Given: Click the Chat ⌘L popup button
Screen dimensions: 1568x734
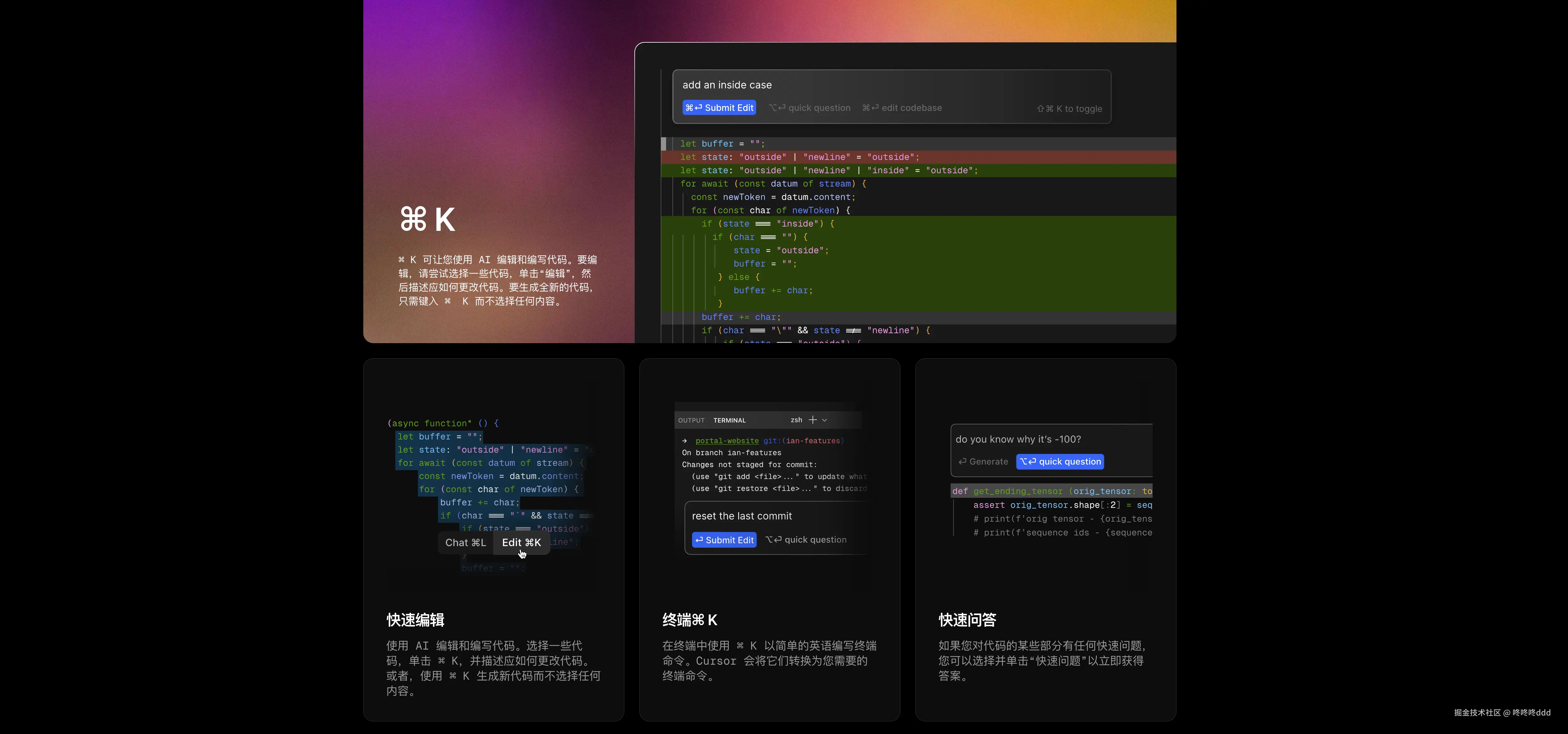Looking at the screenshot, I should click(466, 542).
